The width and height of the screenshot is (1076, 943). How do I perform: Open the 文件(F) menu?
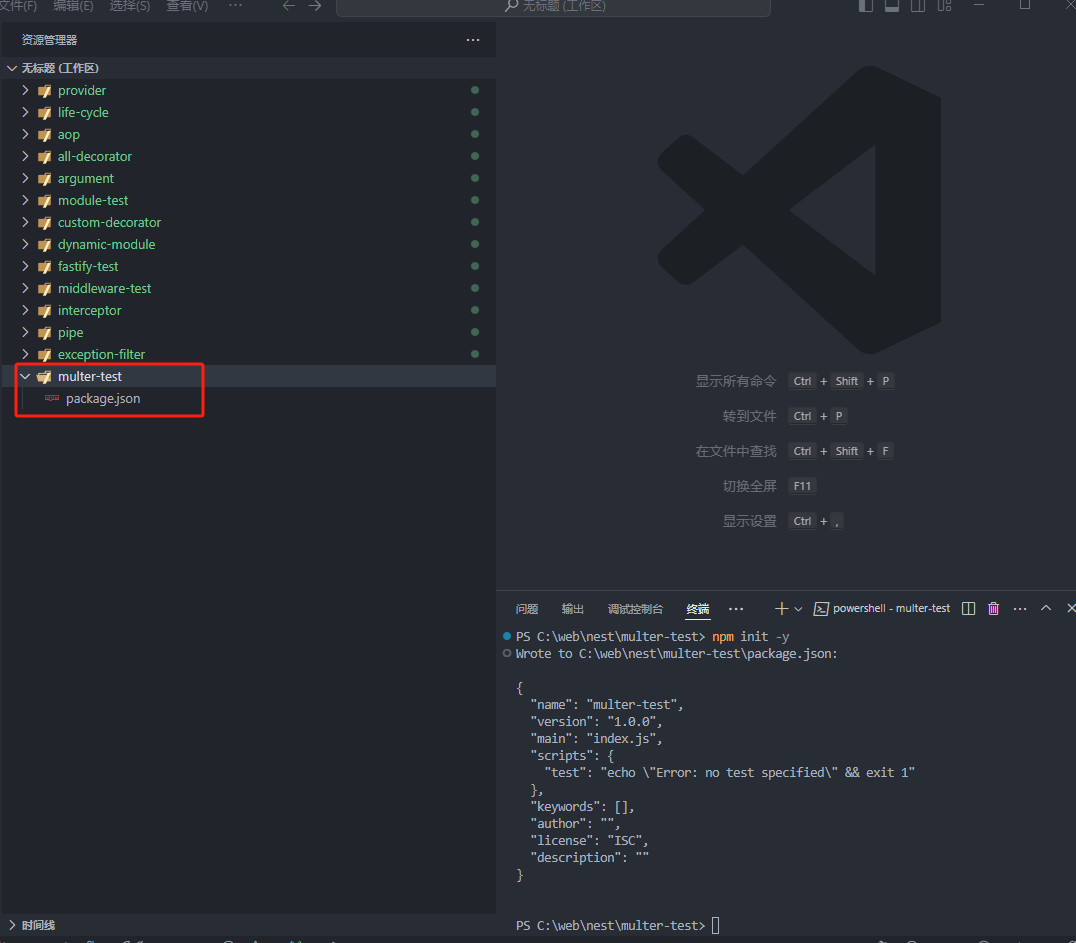(x=18, y=6)
